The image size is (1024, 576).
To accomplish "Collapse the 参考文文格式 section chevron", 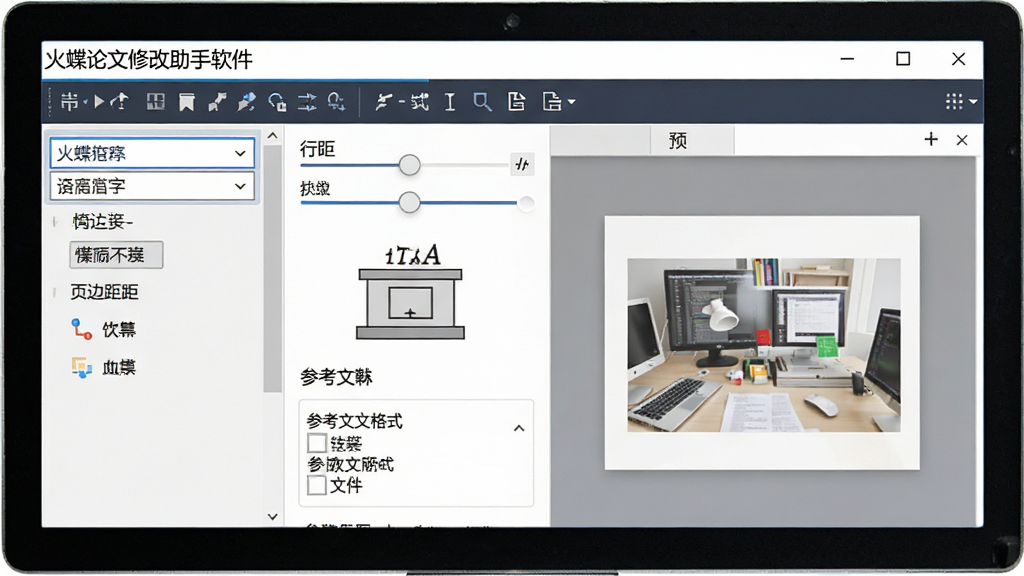I will pos(519,428).
